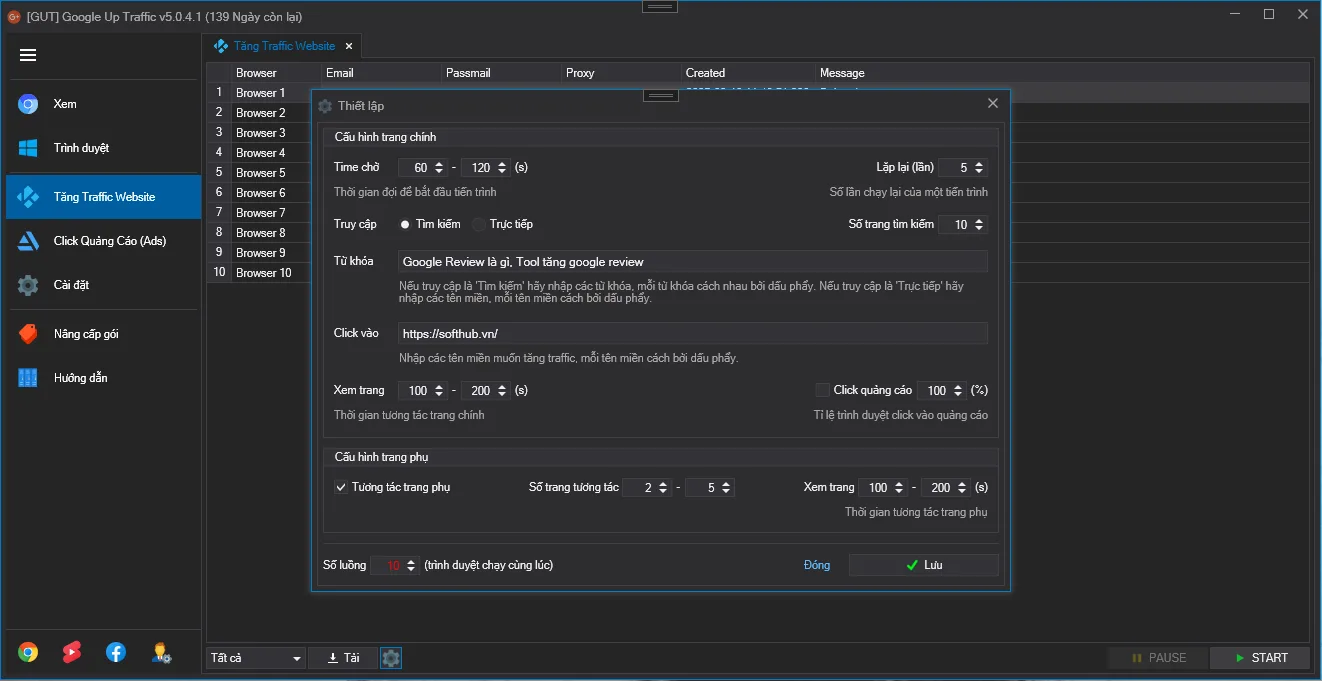Click the Click Quảng Cáo (Ads) icon
Image resolution: width=1322 pixels, height=681 pixels.
point(28,241)
